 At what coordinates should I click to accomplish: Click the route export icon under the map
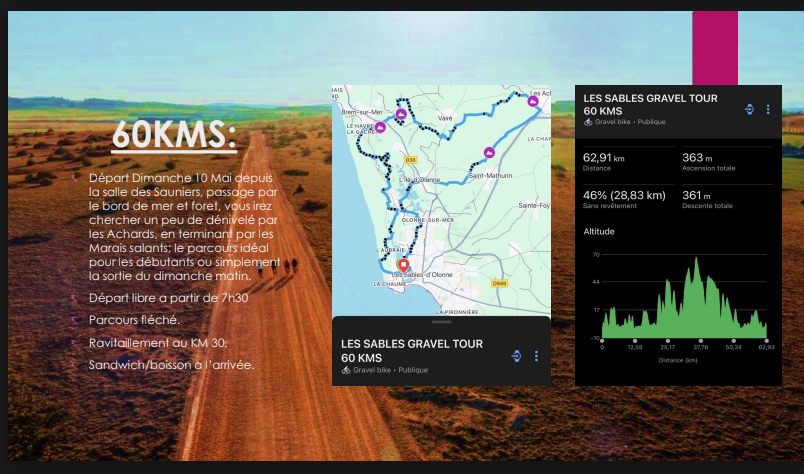[517, 356]
